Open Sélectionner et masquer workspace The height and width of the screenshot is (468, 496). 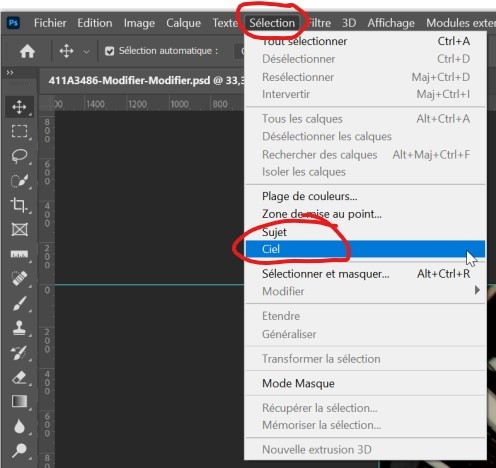click(365, 274)
